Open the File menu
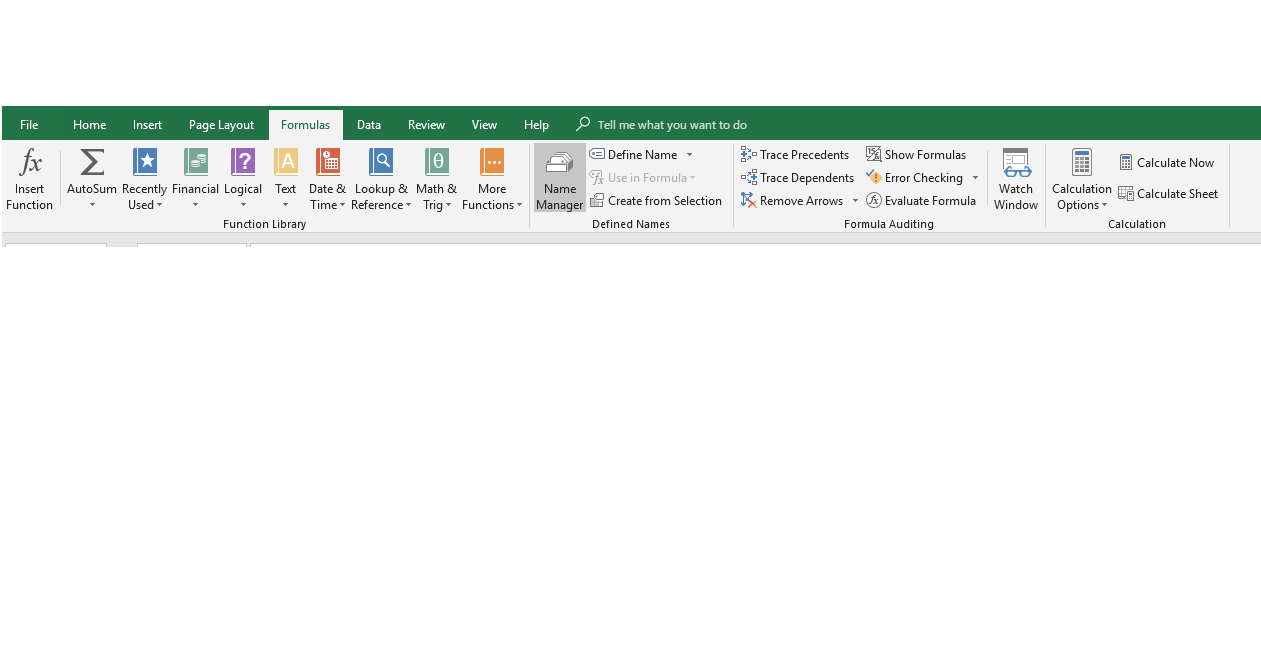1261x648 pixels. pos(29,124)
